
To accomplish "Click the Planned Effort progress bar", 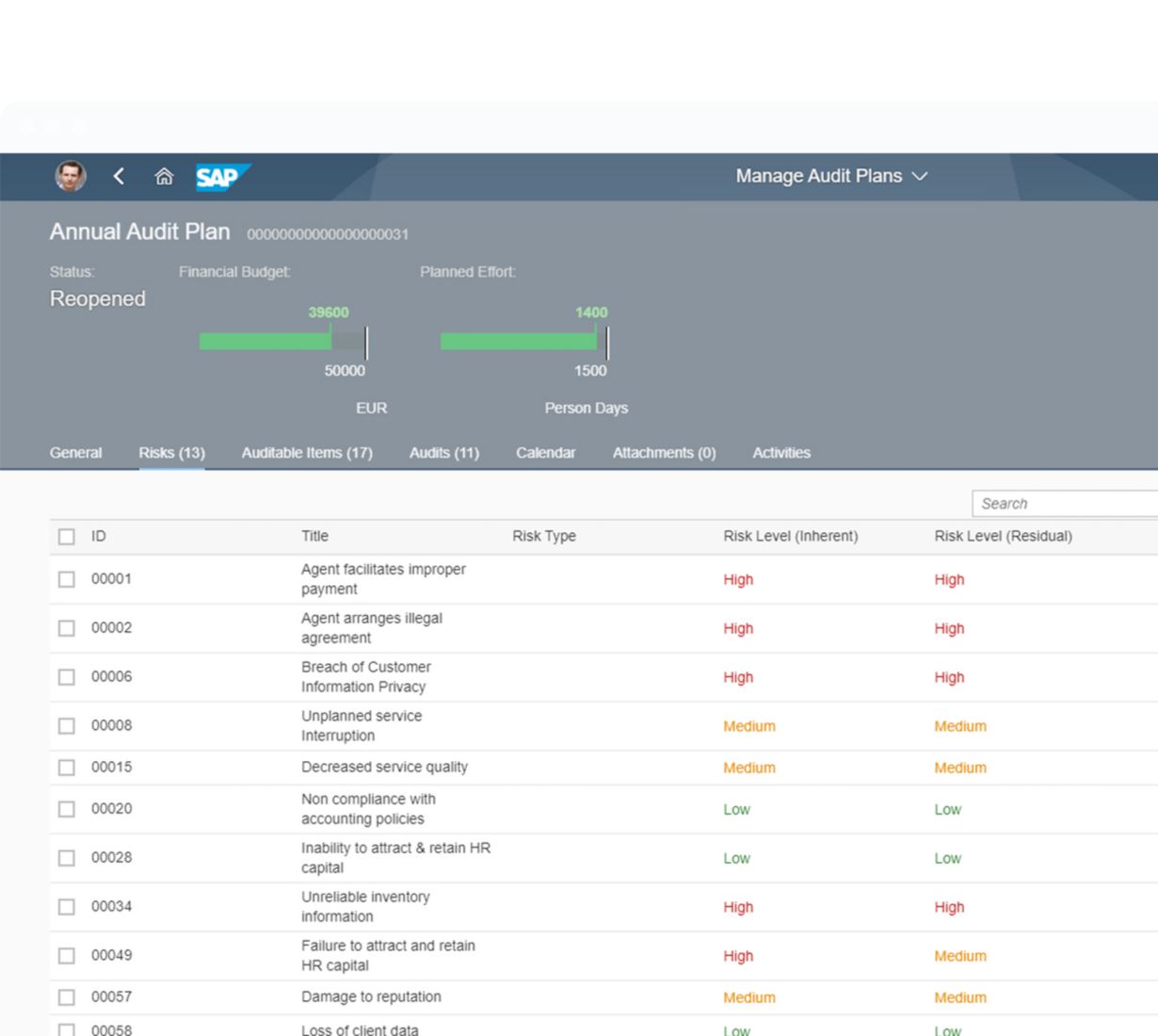I will (x=523, y=342).
